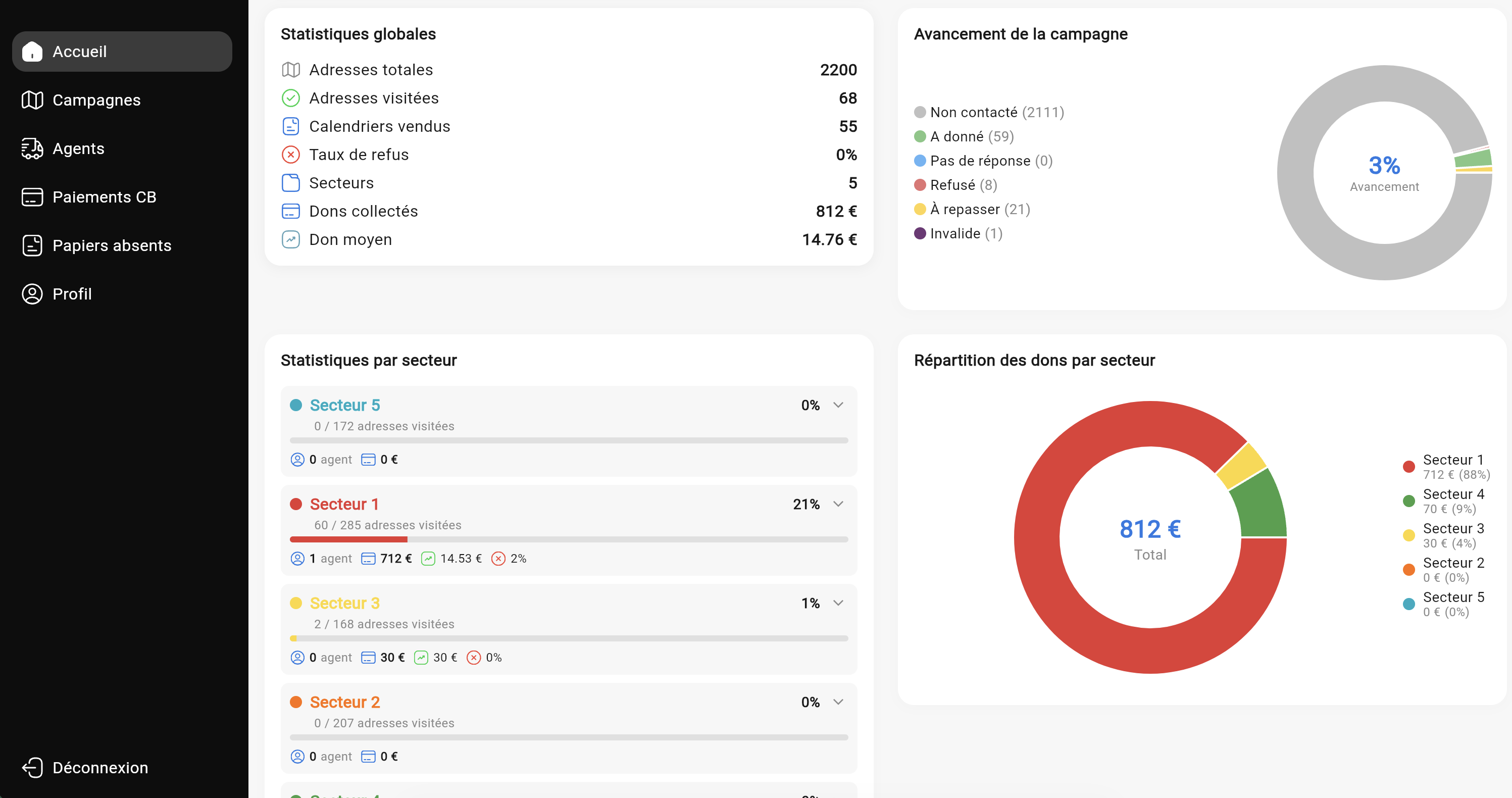This screenshot has width=1512, height=798.
Task: Click the Secteur 1 red progress bar
Action: coord(348,538)
